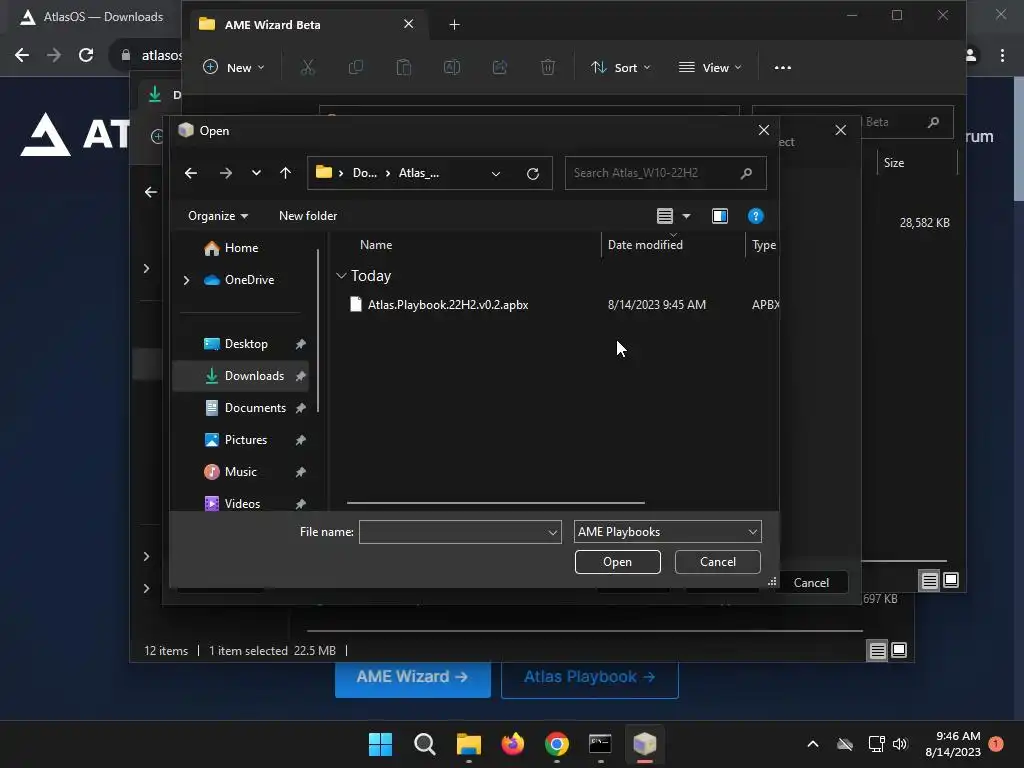Change view layout icon in Open dialog
The width and height of the screenshot is (1024, 768).
click(665, 216)
